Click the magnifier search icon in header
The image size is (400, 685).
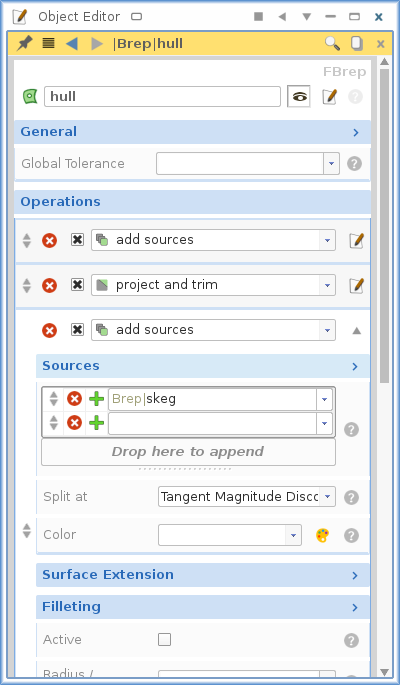coord(332,43)
